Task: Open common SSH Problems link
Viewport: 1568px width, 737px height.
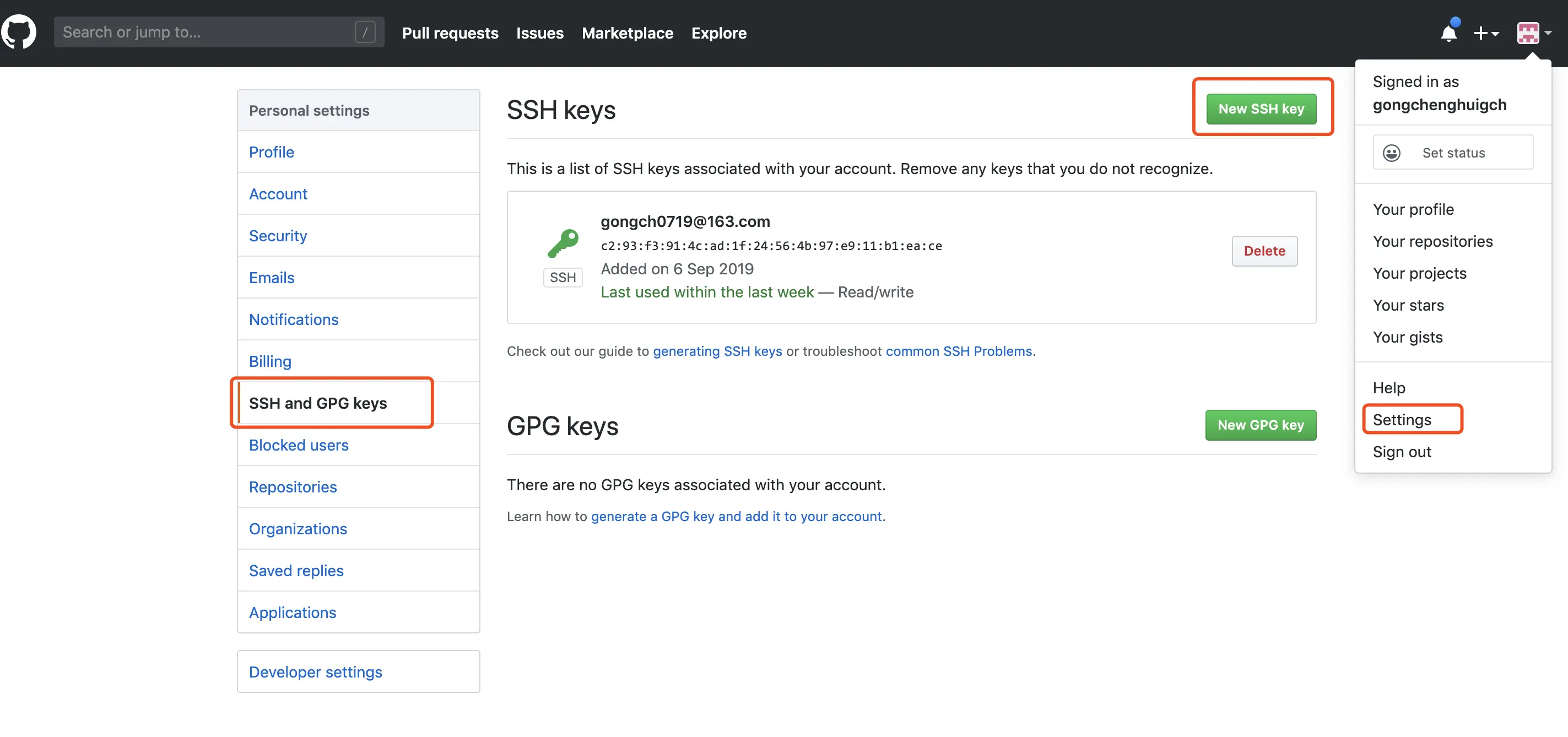Action: click(959, 351)
